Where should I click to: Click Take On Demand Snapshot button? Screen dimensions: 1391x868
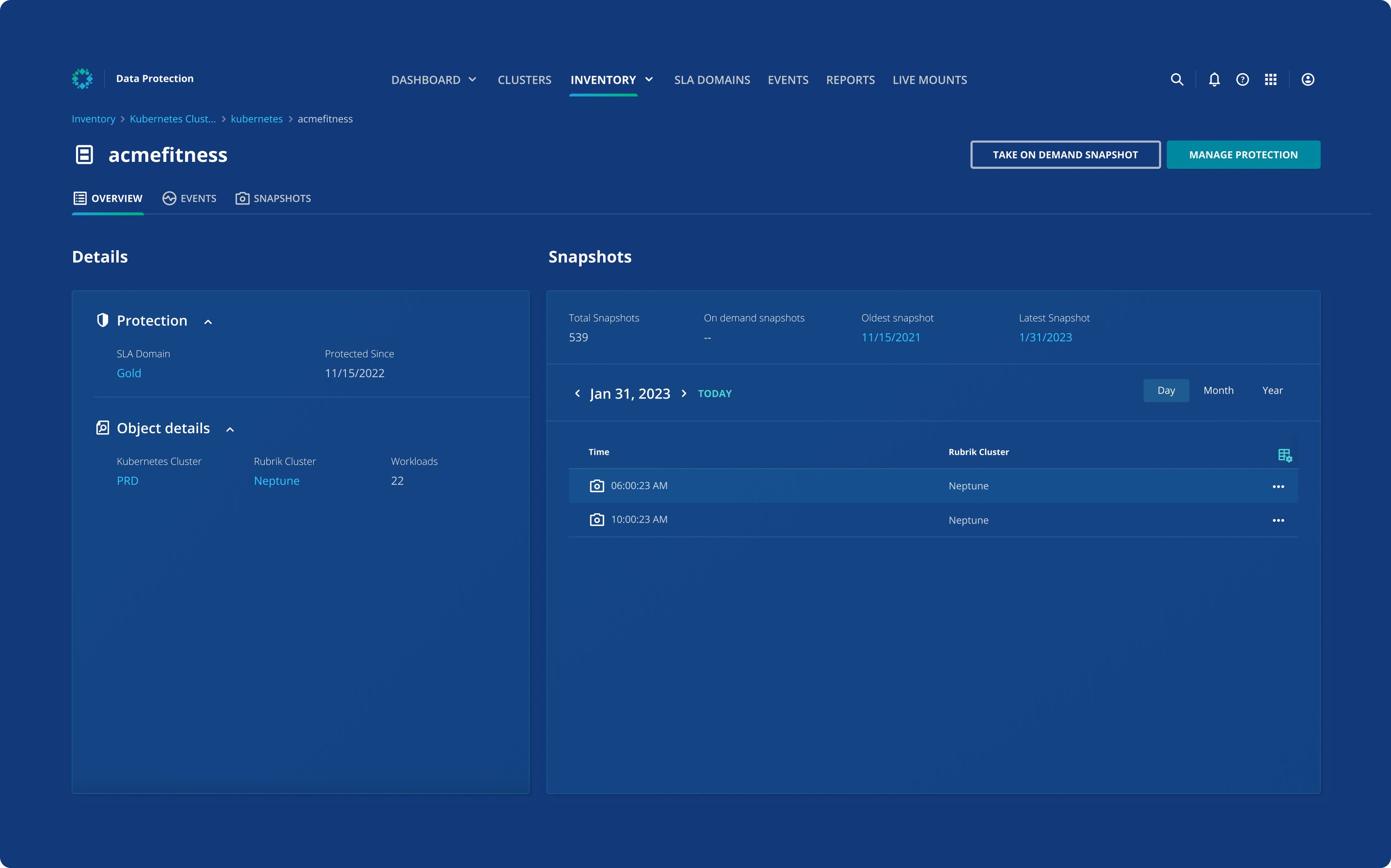(1066, 155)
